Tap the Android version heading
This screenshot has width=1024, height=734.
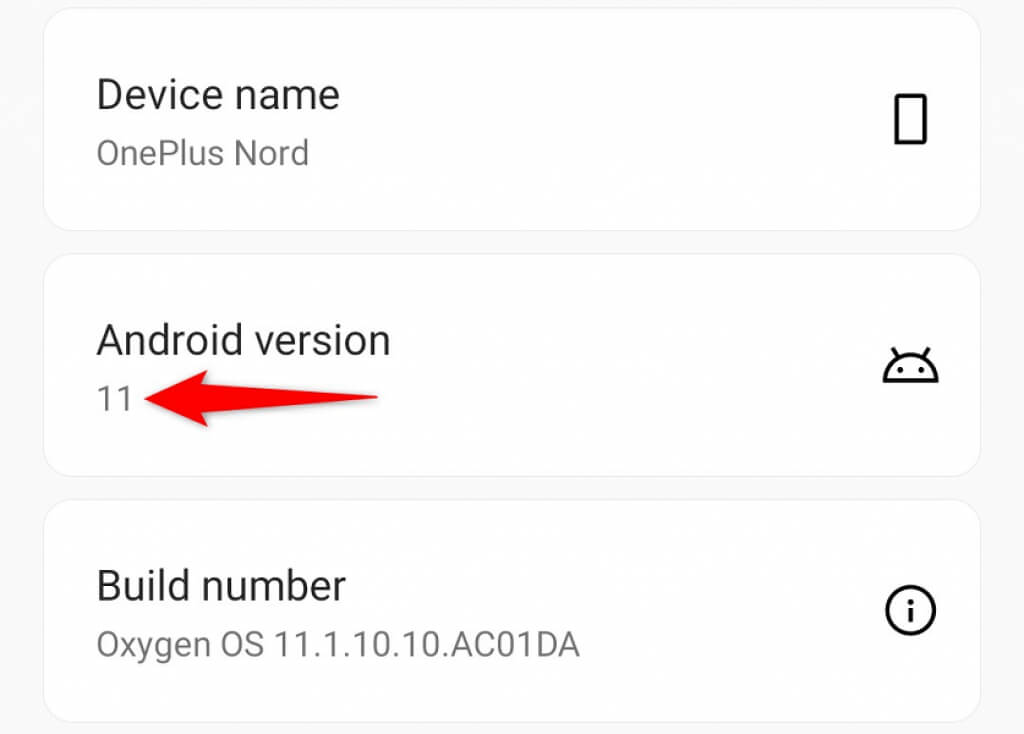point(244,341)
